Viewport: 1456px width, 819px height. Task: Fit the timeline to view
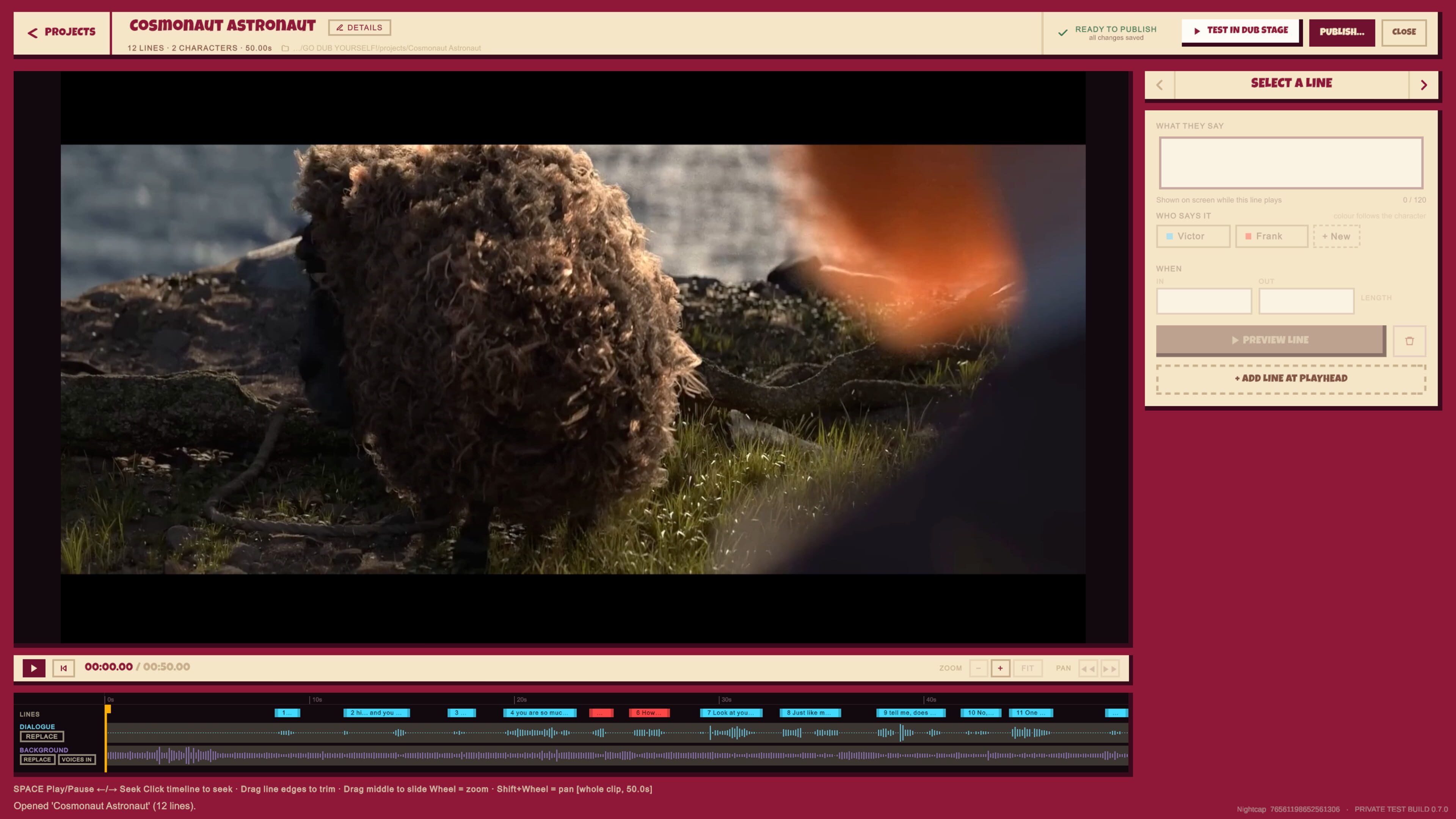pos(1027,668)
